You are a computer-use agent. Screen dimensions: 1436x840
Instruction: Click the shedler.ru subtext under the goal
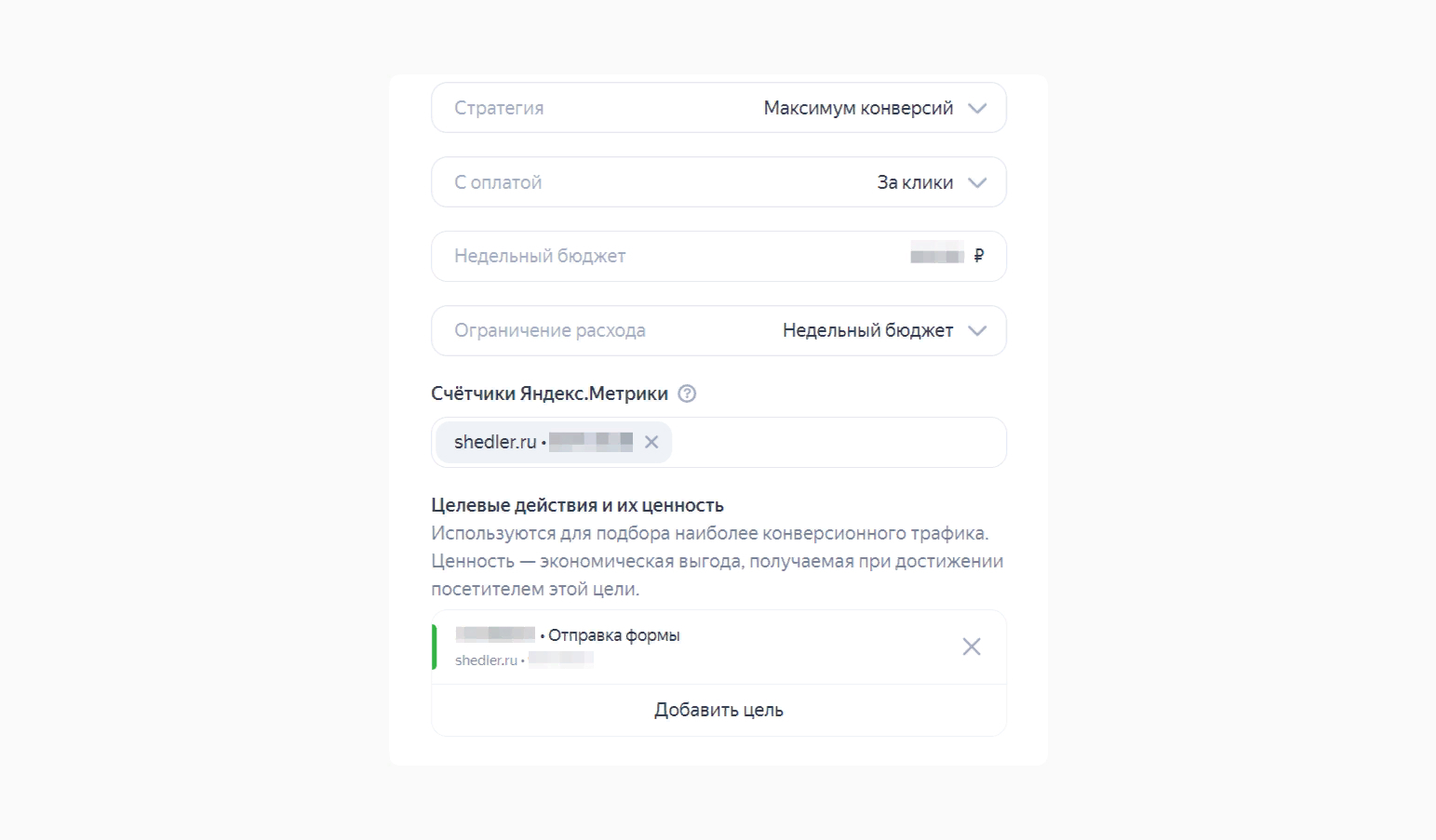pyautogui.click(x=486, y=660)
